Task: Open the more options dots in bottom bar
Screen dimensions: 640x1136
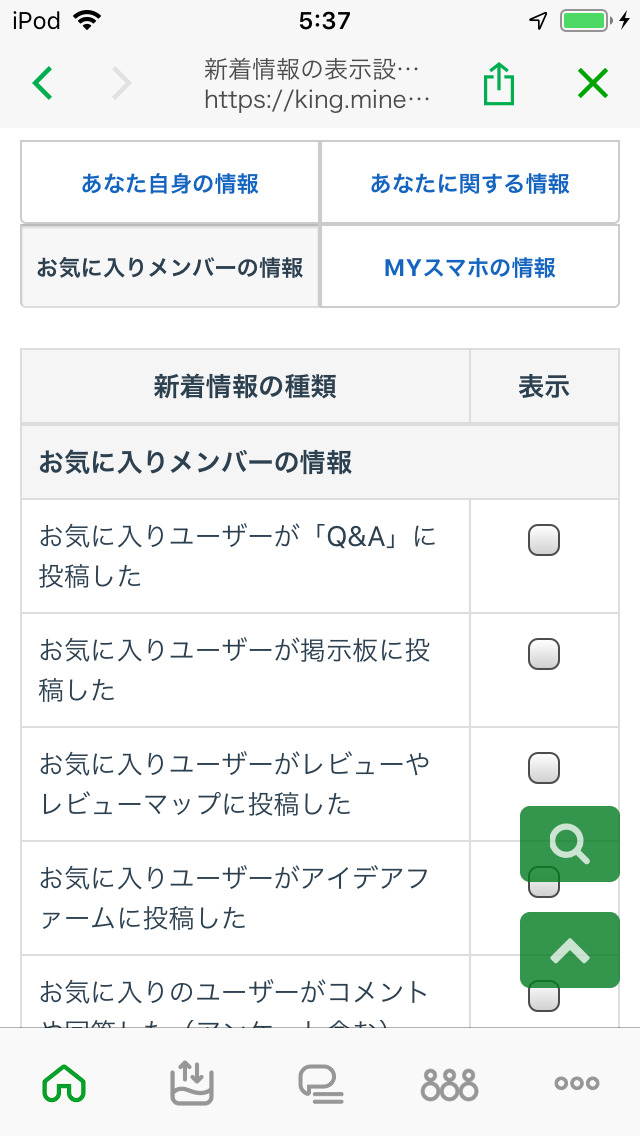Action: pyautogui.click(x=577, y=1083)
